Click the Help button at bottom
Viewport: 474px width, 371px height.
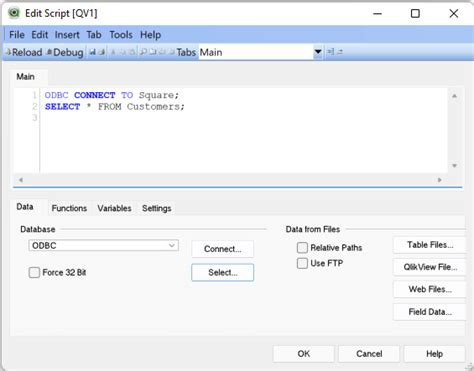coord(434,354)
